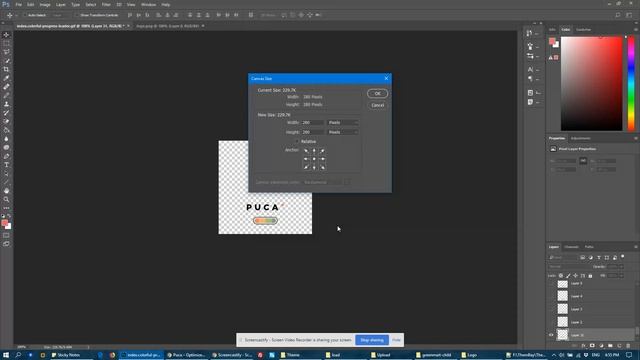Click the Lock all padlock icon

tap(590, 276)
